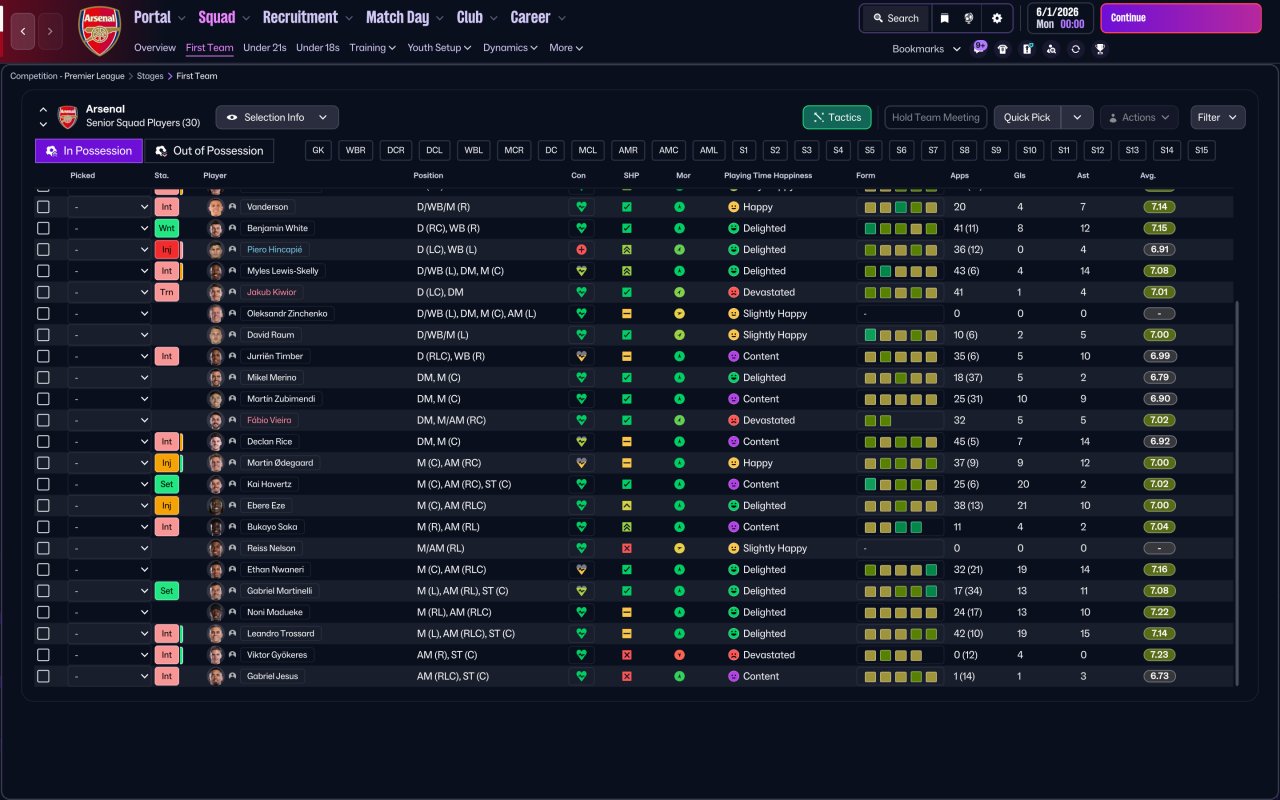Click Myles Lewis-Skelly's sharpness icon
The height and width of the screenshot is (800, 1280).
[627, 271]
